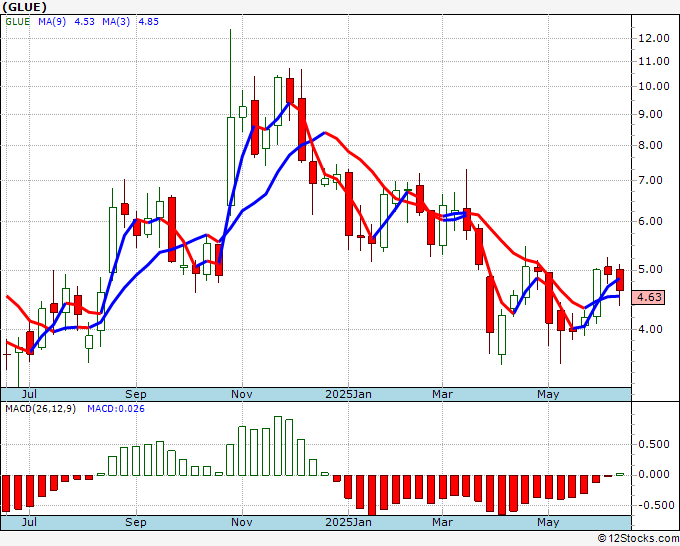Click the MA(3) value 4.85
Viewport: 680px width, 546px height.
[x=148, y=22]
